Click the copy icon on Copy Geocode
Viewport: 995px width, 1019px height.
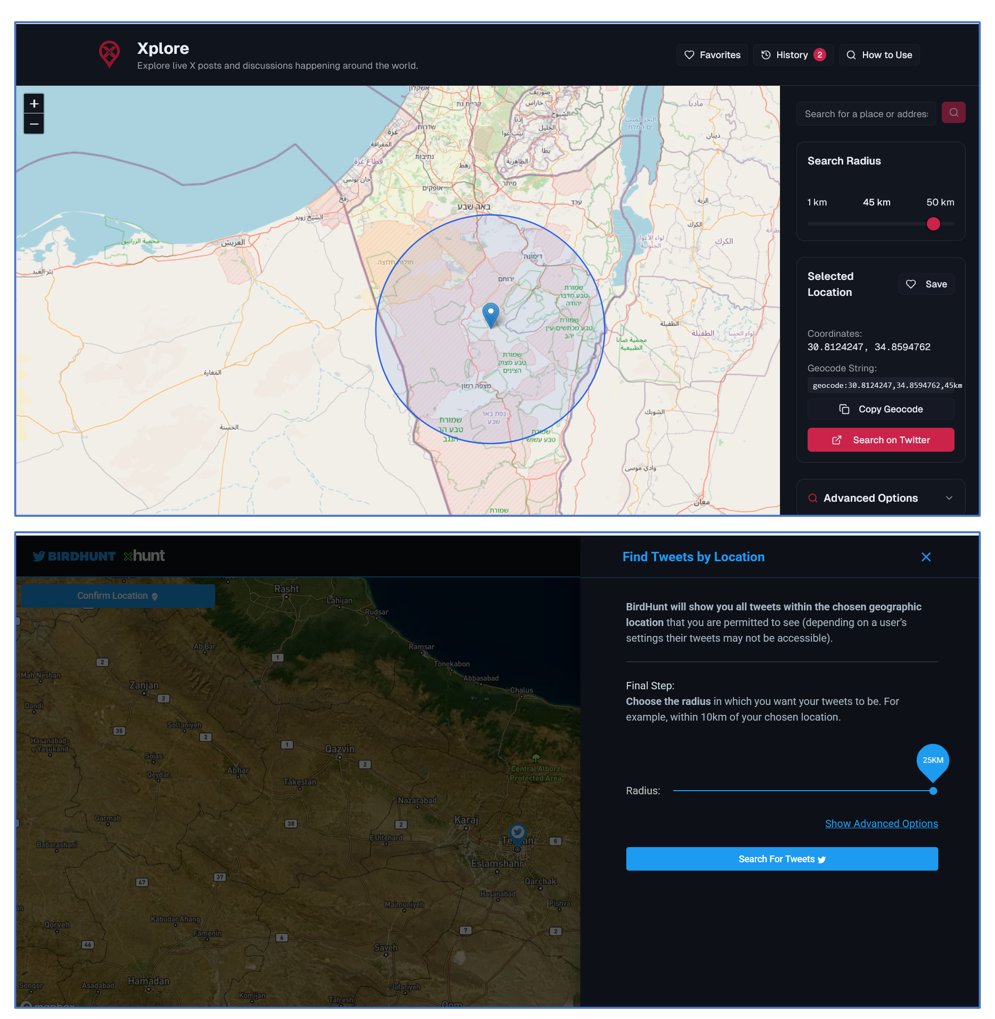coord(843,408)
